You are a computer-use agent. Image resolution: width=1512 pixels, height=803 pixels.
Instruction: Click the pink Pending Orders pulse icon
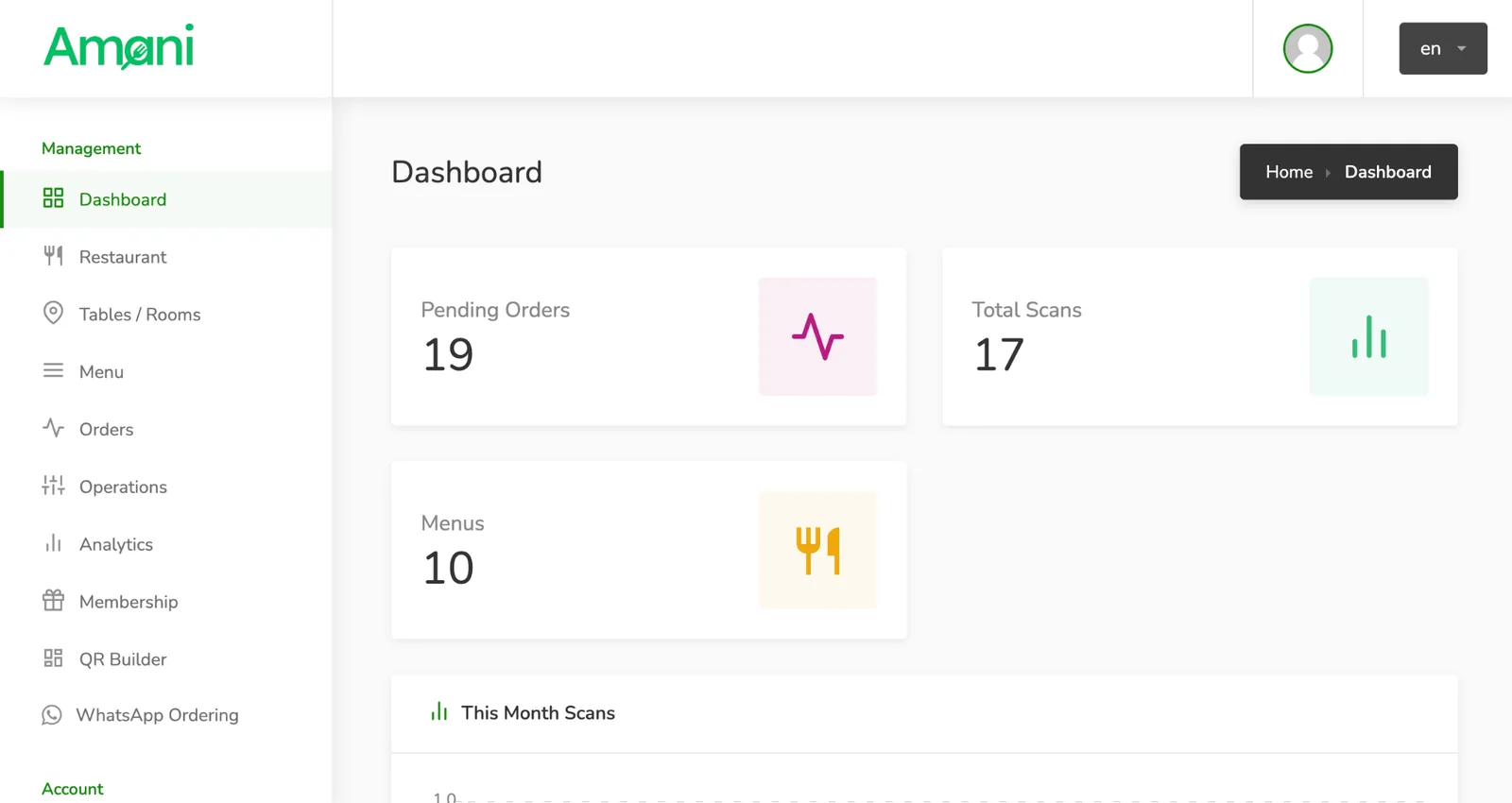pyautogui.click(x=817, y=336)
